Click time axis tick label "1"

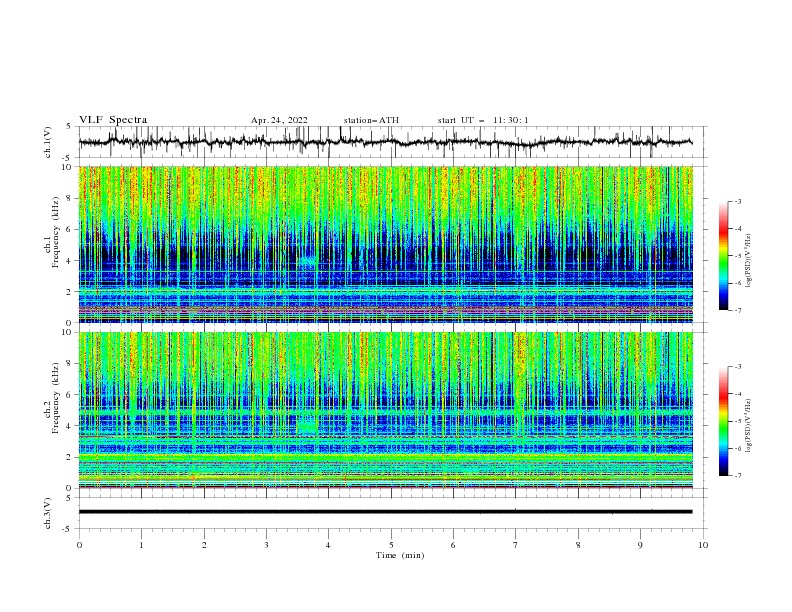[x=141, y=545]
